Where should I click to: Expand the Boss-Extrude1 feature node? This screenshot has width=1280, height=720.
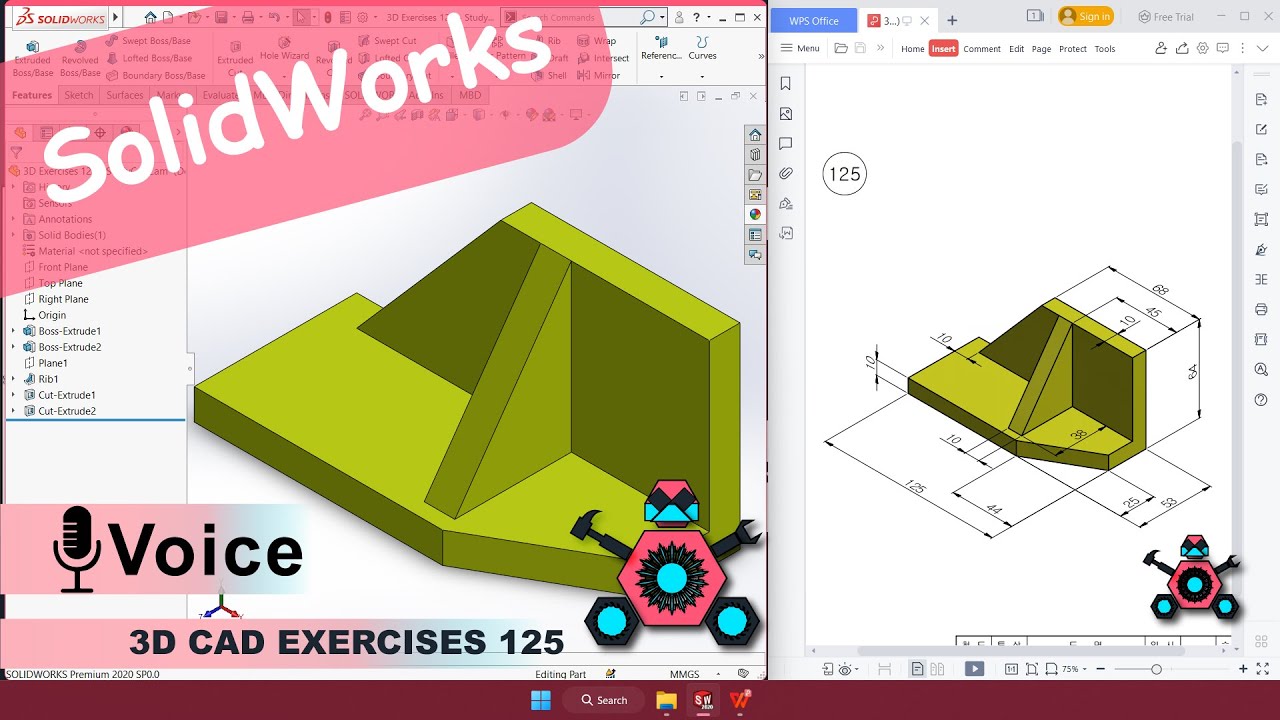(13, 331)
